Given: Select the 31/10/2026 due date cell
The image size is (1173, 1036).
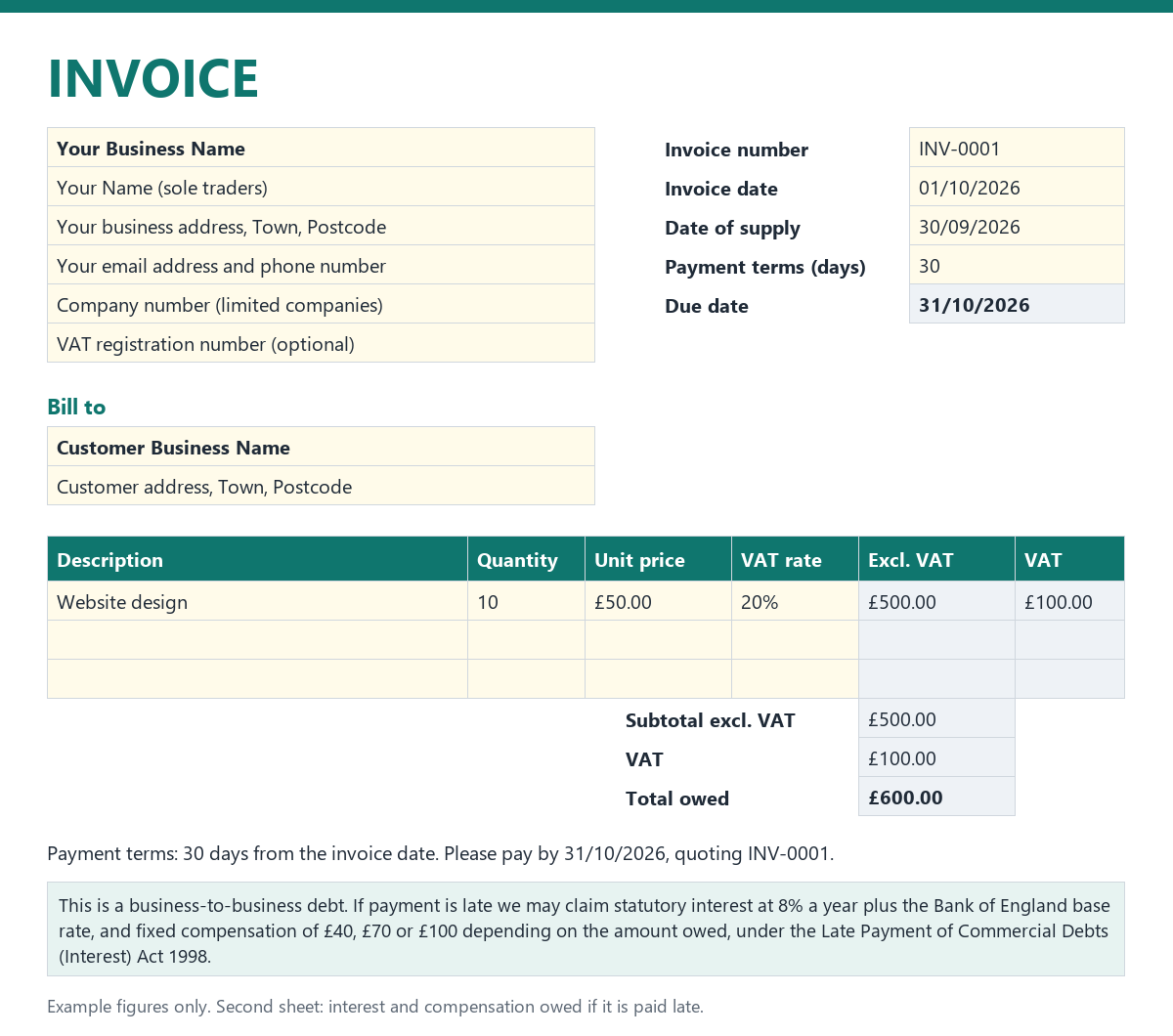Looking at the screenshot, I should (1017, 304).
